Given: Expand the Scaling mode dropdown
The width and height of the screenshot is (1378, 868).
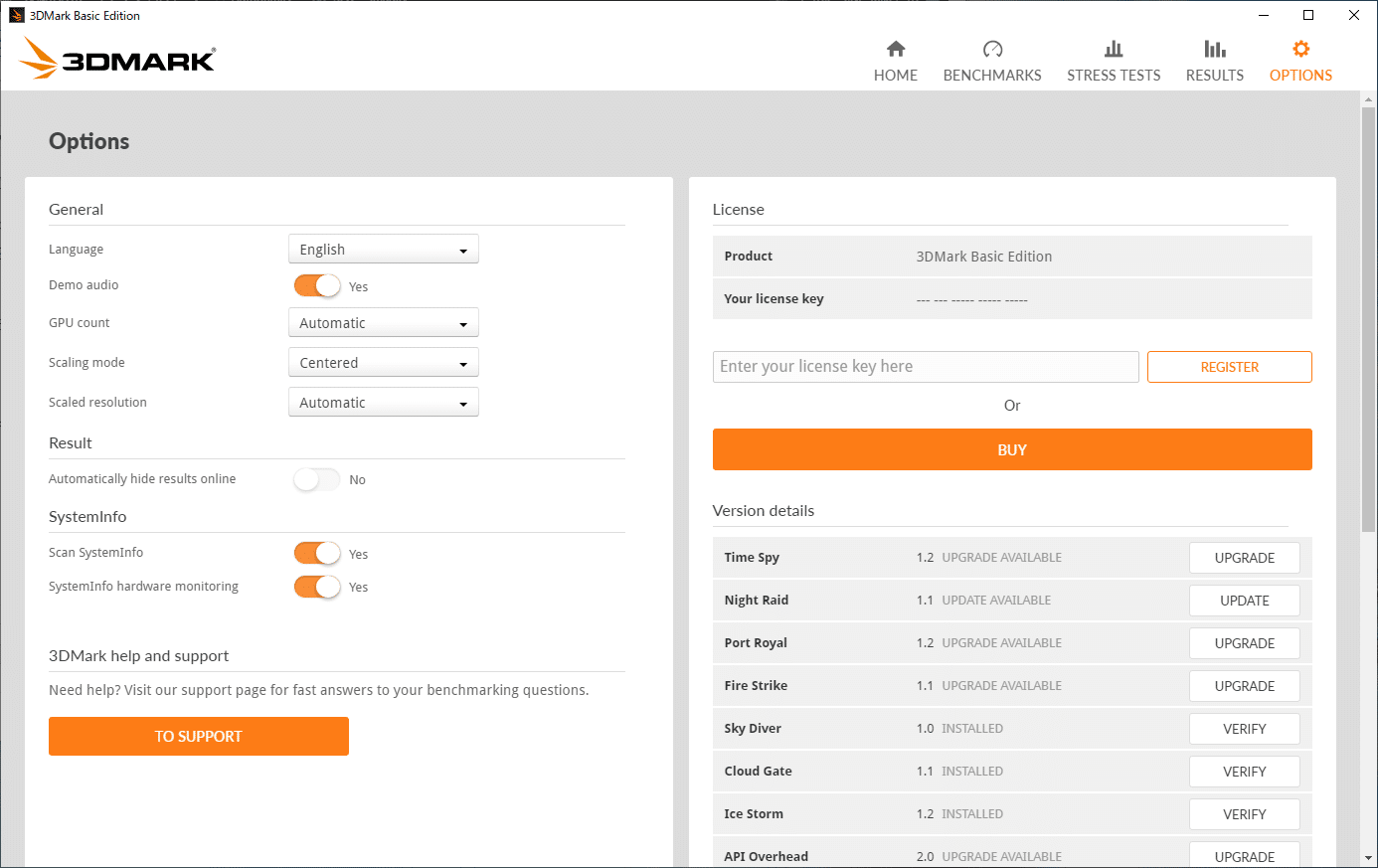Looking at the screenshot, I should click(384, 363).
